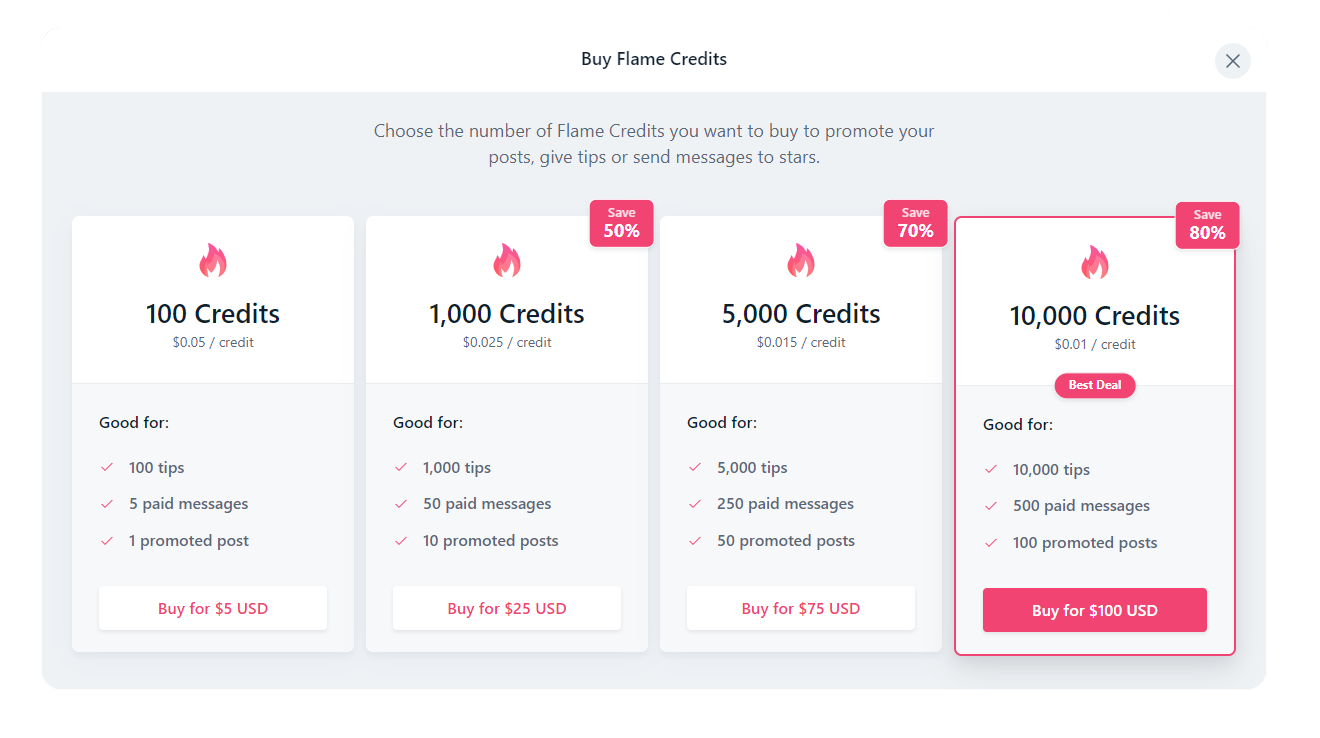The height and width of the screenshot is (738, 1320).
Task: Click the Save 80% badge
Action: [x=1207, y=225]
